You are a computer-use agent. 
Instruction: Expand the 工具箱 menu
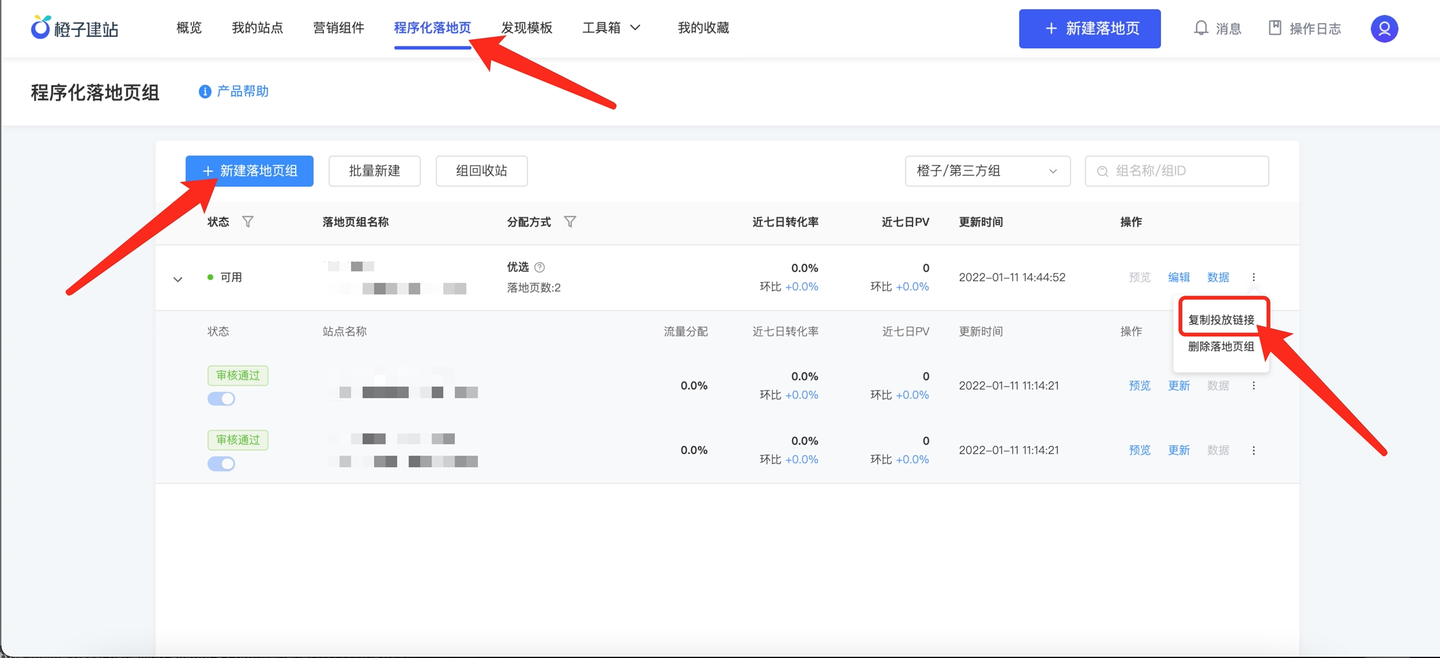[612, 28]
